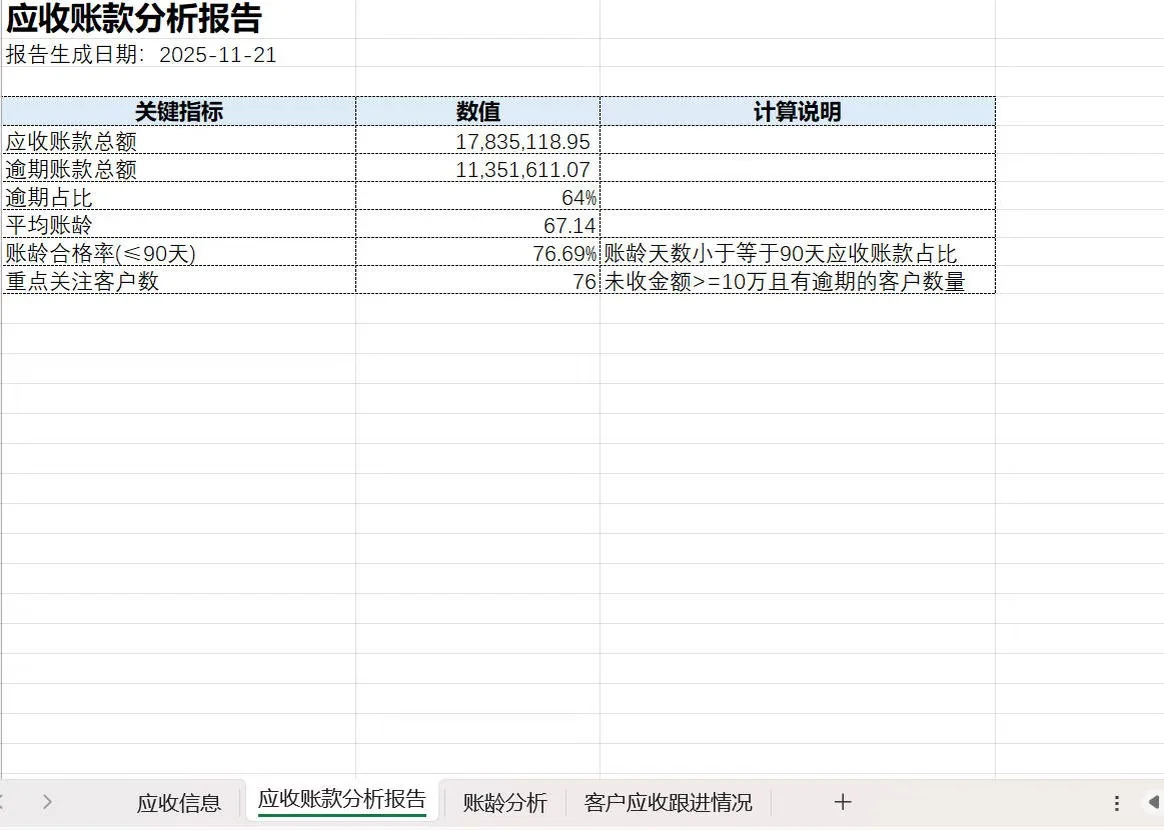Open the 账龄分析 sheet tab
1164x830 pixels.
coord(505,803)
